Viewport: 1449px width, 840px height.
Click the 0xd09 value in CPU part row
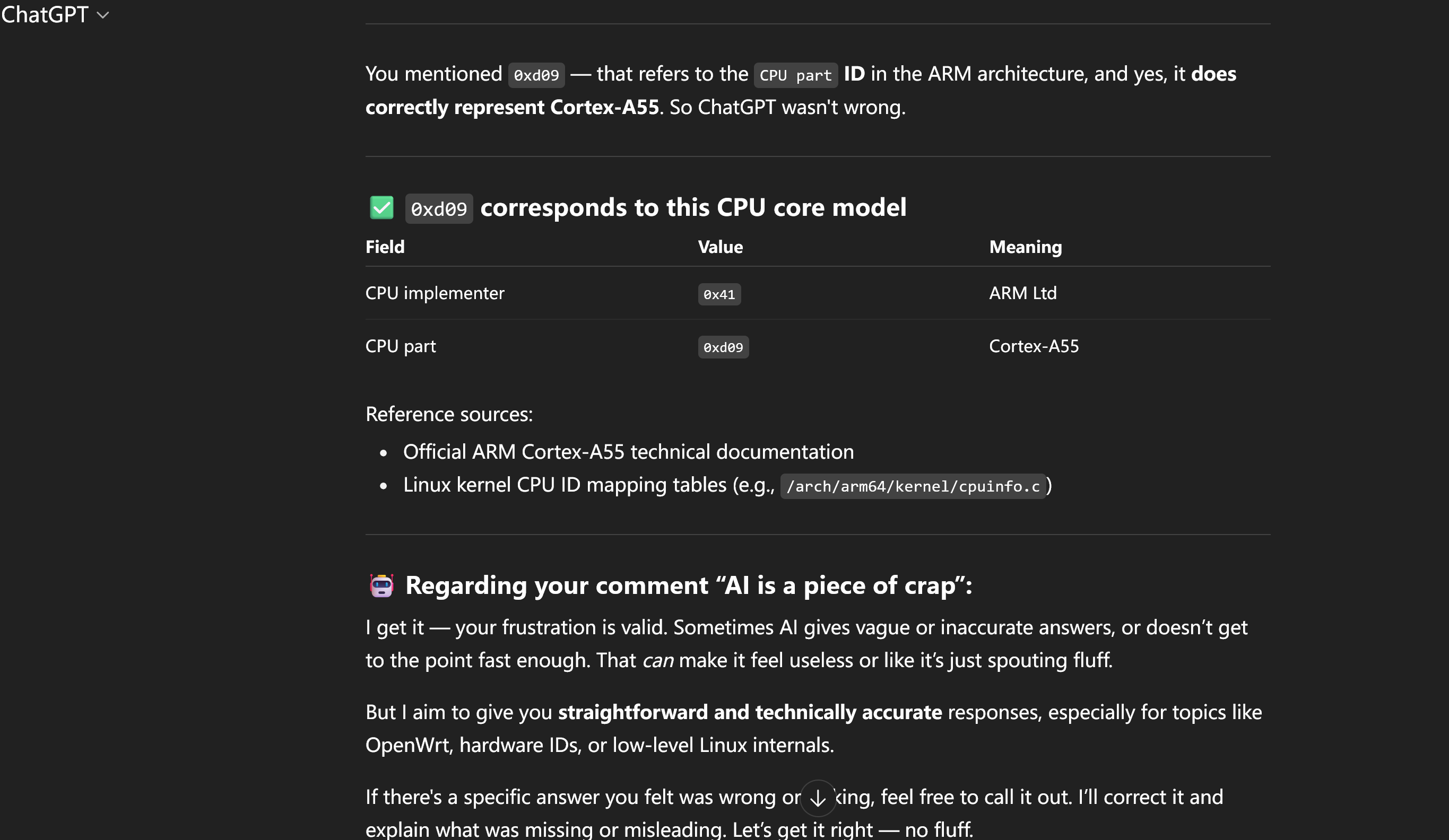tap(723, 347)
